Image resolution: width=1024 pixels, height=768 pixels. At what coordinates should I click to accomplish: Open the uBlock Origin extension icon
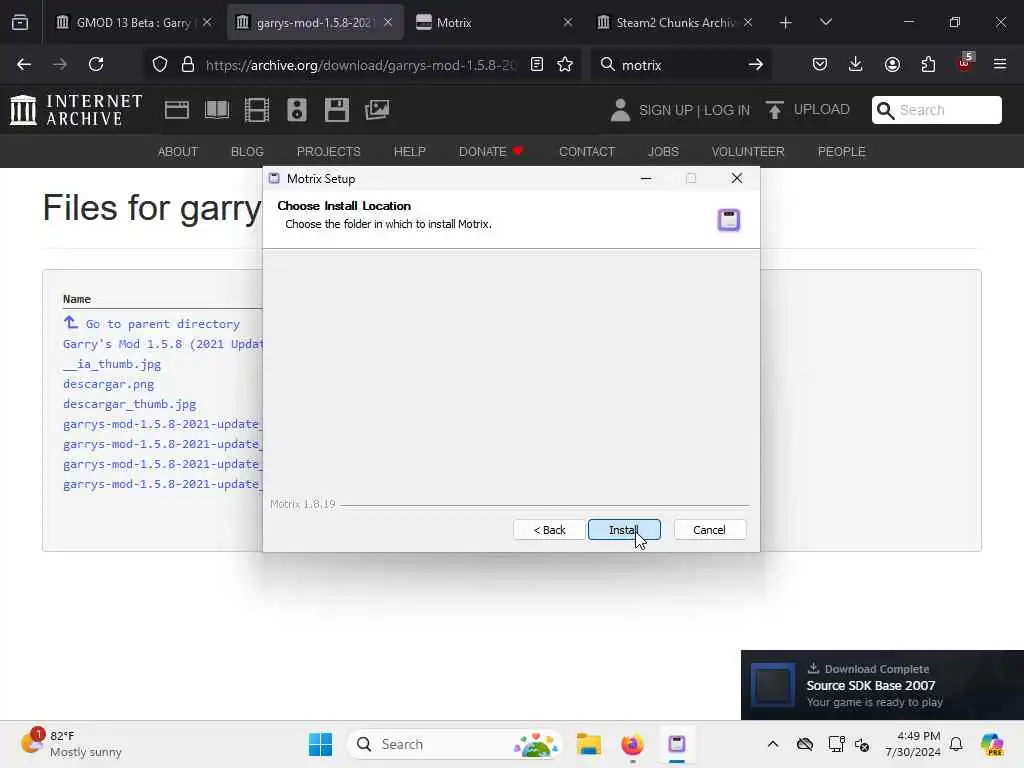click(965, 63)
